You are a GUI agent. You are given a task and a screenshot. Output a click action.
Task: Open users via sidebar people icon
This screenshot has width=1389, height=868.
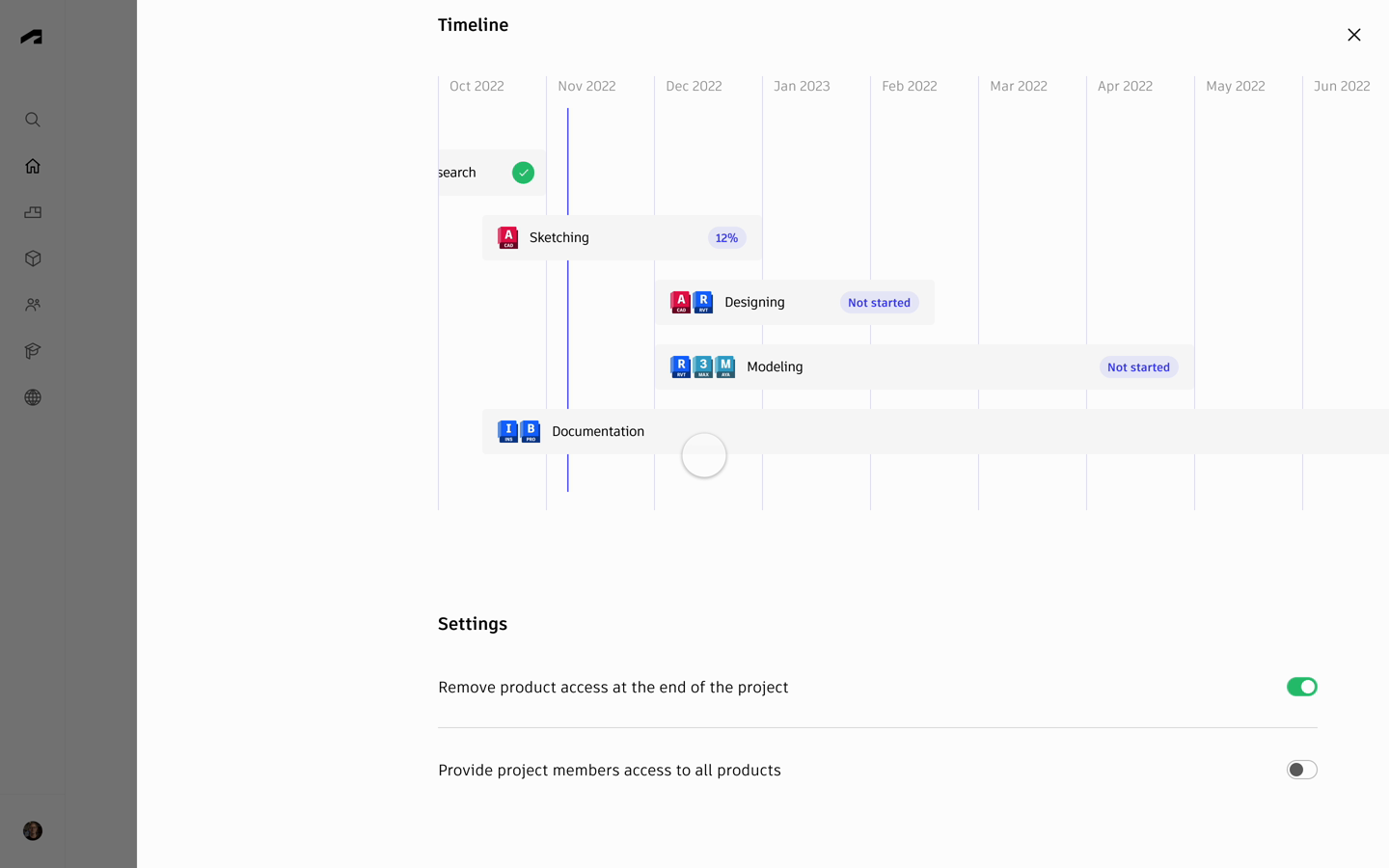pos(33,305)
